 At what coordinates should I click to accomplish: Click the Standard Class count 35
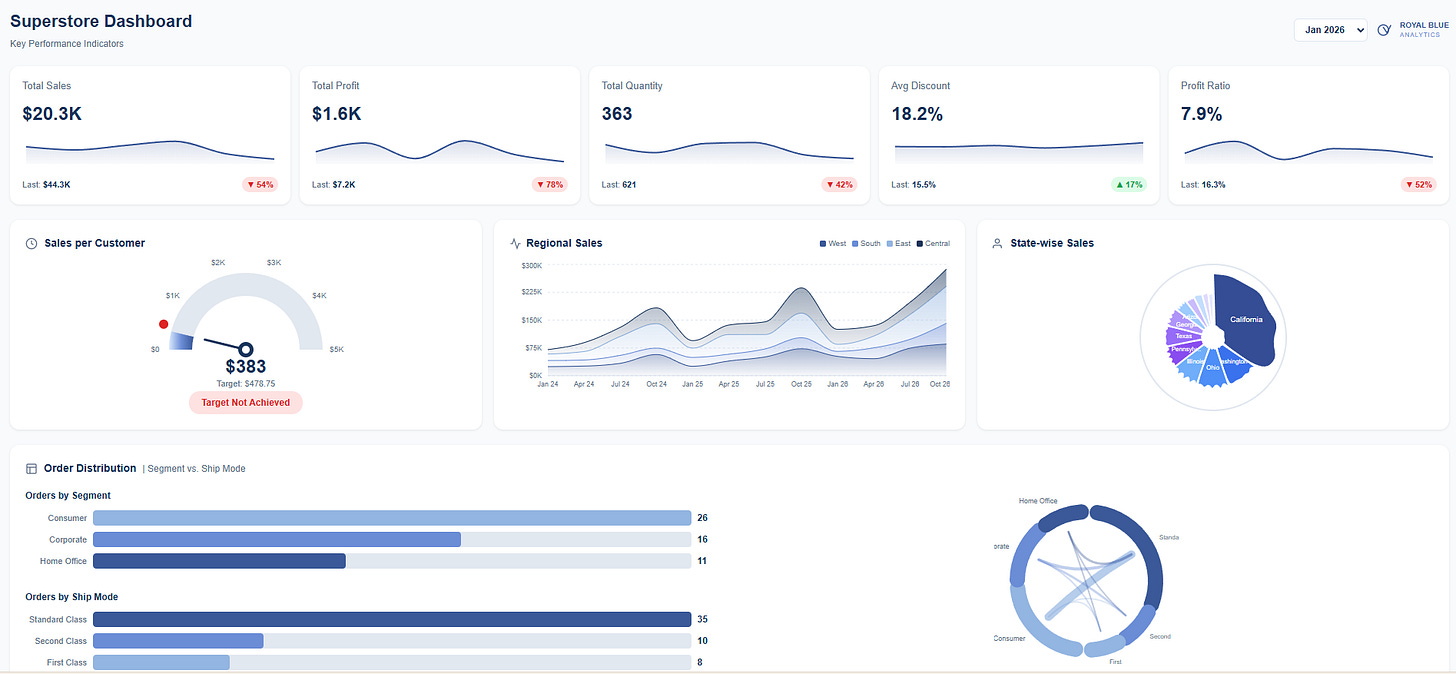pyautogui.click(x=702, y=619)
